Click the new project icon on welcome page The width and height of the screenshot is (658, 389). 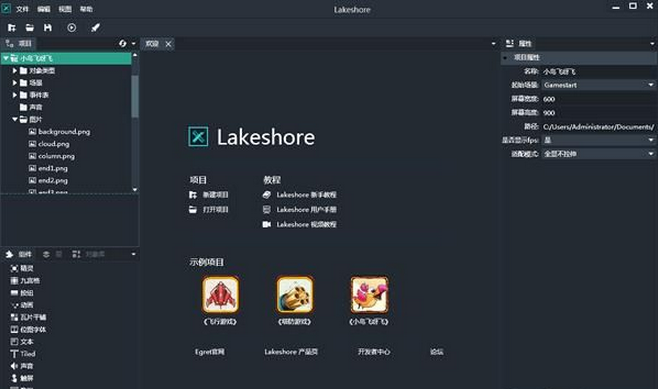coord(193,195)
